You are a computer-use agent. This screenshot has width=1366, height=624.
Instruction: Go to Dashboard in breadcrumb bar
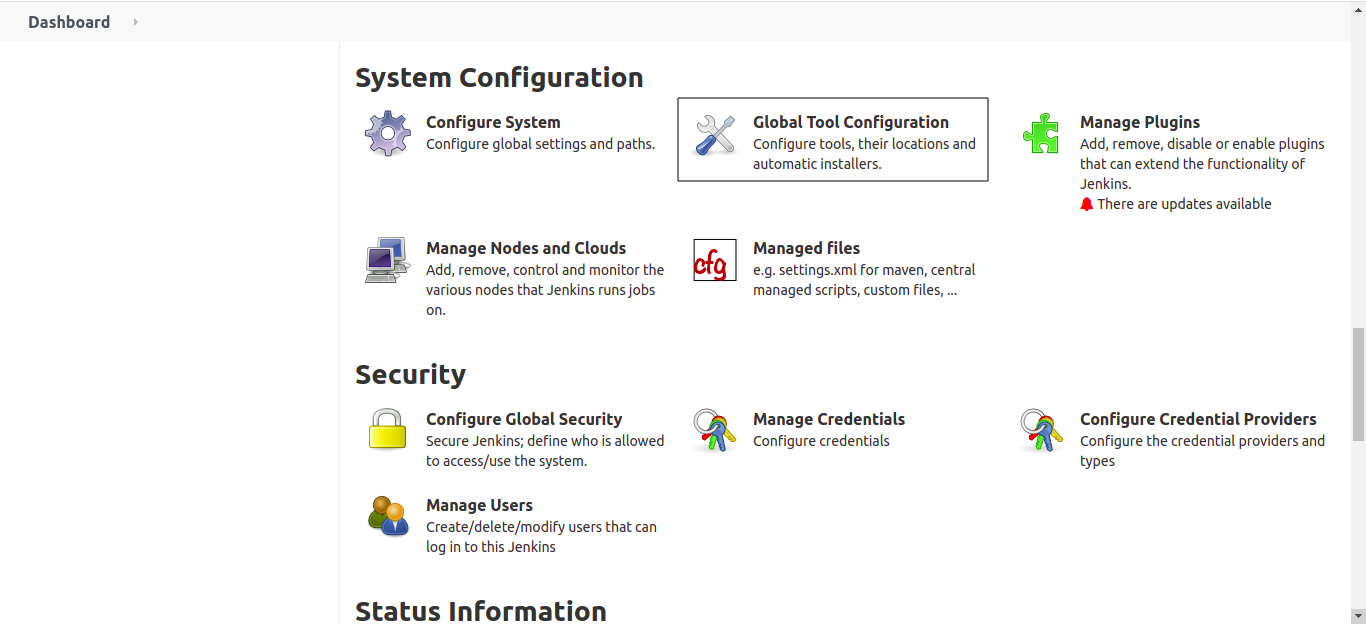69,22
